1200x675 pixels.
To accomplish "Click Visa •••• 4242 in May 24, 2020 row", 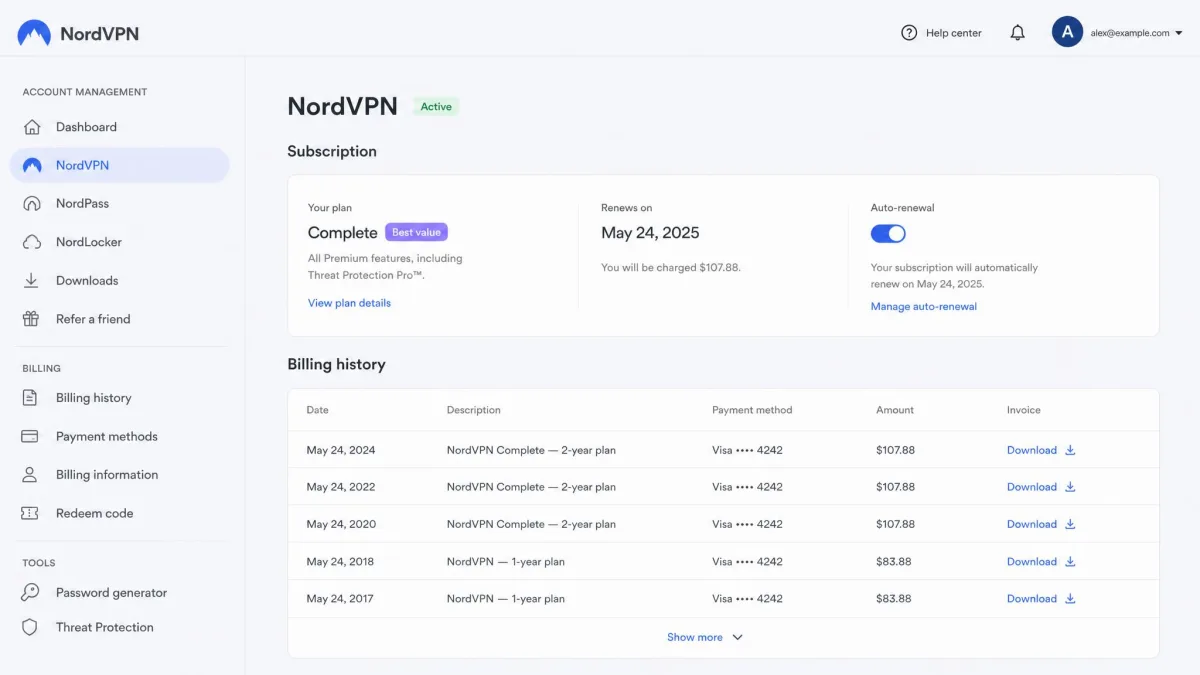I will 747,524.
